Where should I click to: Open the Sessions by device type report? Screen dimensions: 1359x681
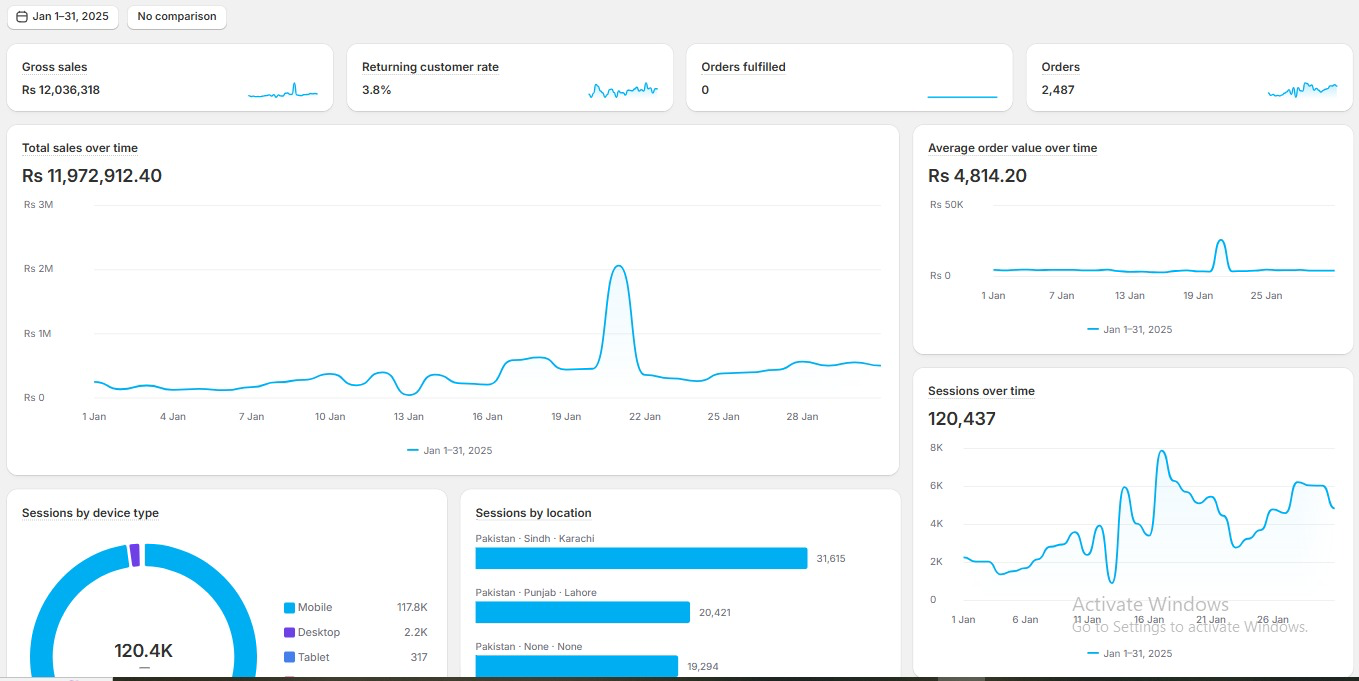pyautogui.click(x=90, y=513)
